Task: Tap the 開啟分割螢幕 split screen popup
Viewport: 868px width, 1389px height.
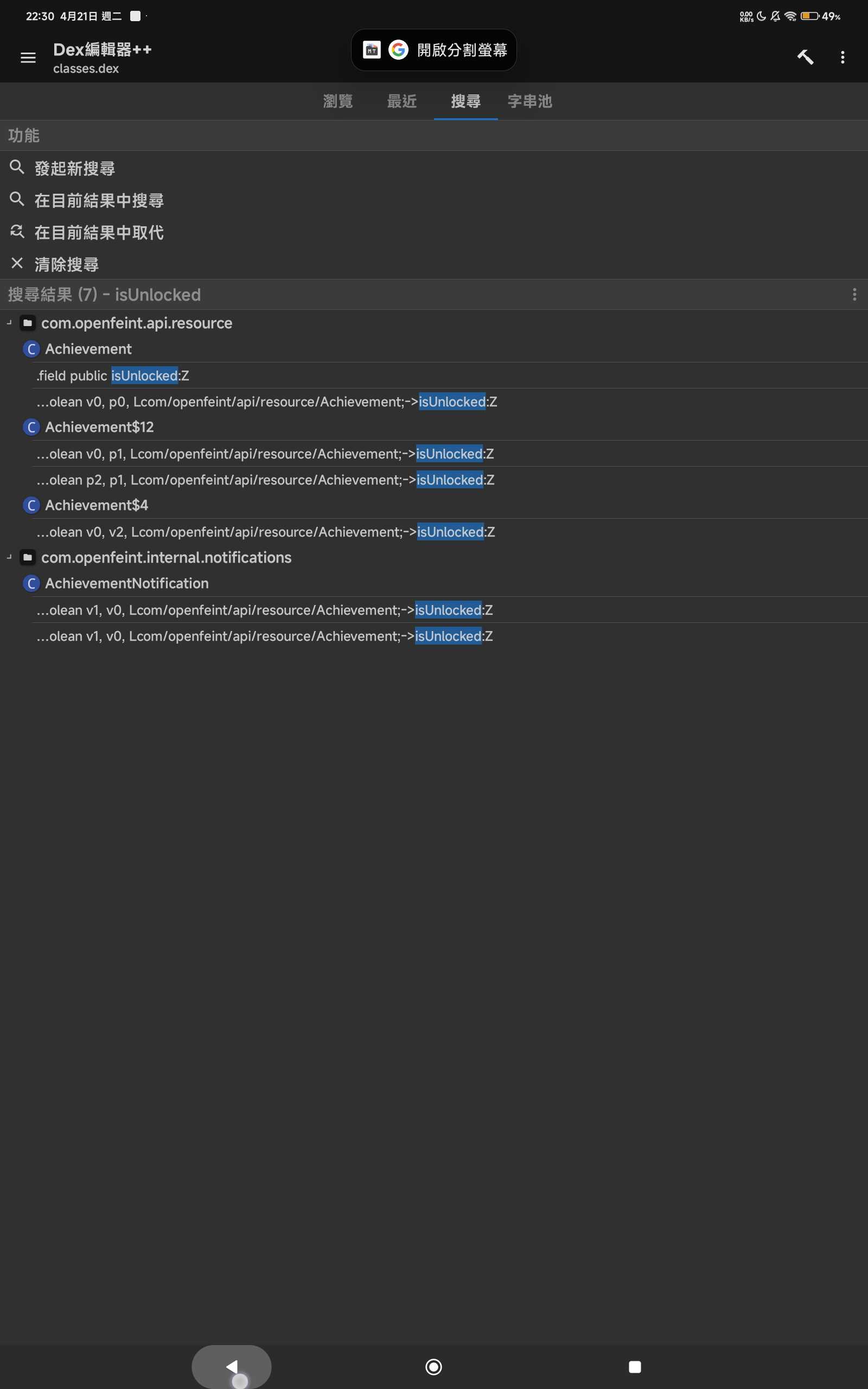Action: point(434,50)
